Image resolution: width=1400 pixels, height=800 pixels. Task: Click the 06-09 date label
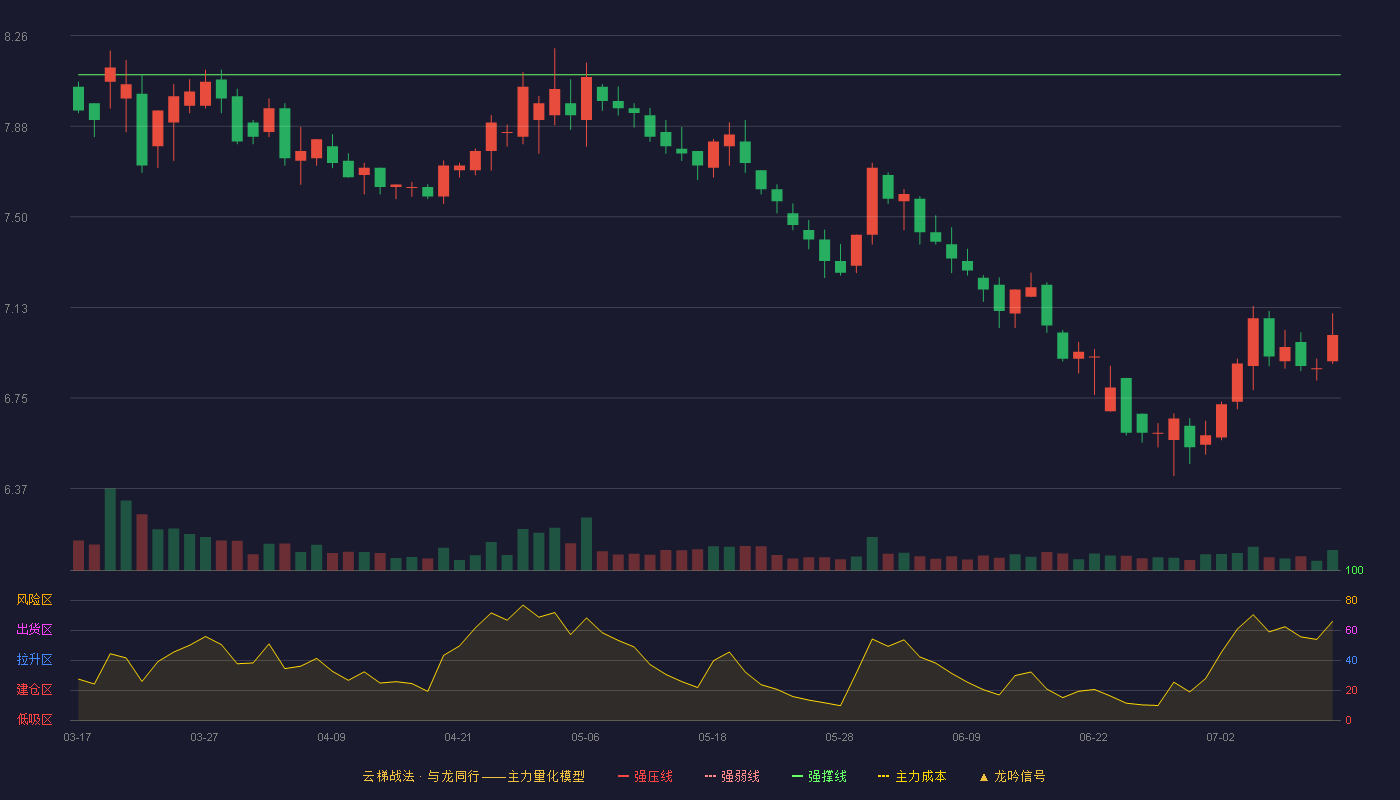pyautogui.click(x=966, y=737)
